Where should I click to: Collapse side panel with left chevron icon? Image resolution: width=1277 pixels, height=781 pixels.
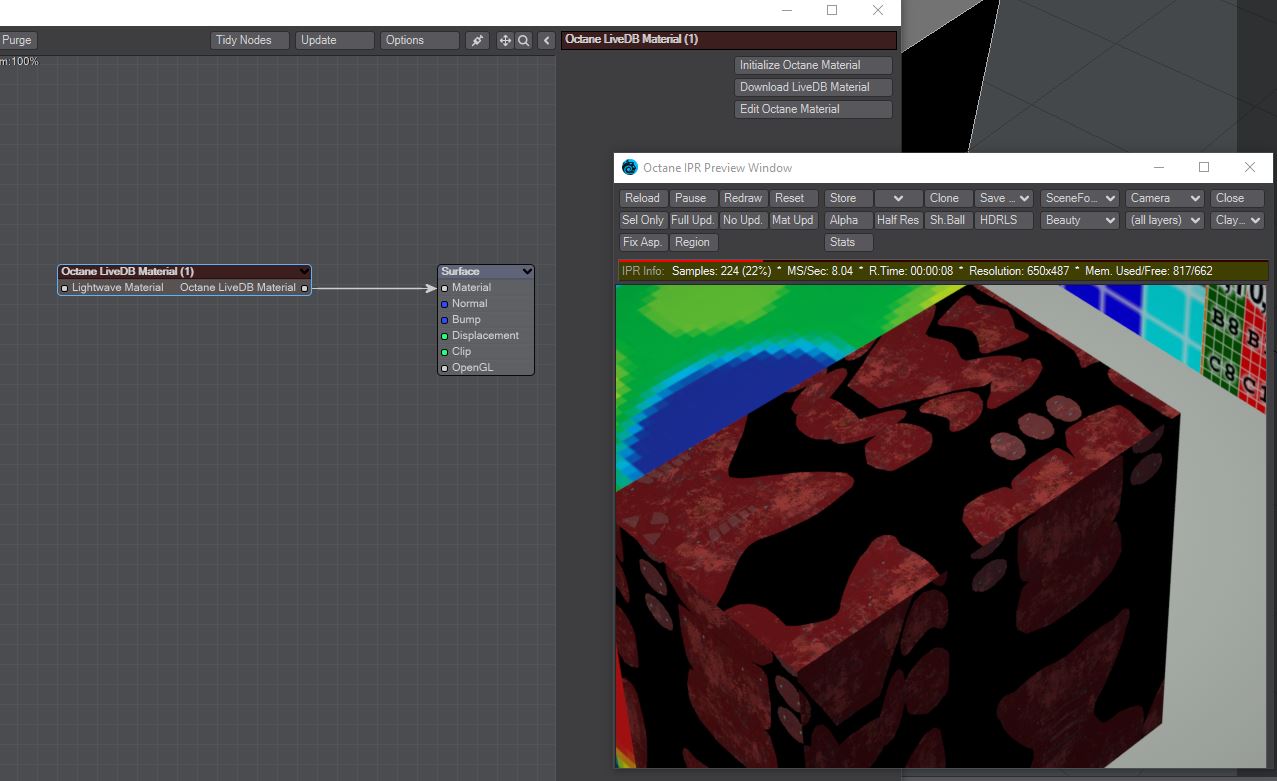pos(546,41)
